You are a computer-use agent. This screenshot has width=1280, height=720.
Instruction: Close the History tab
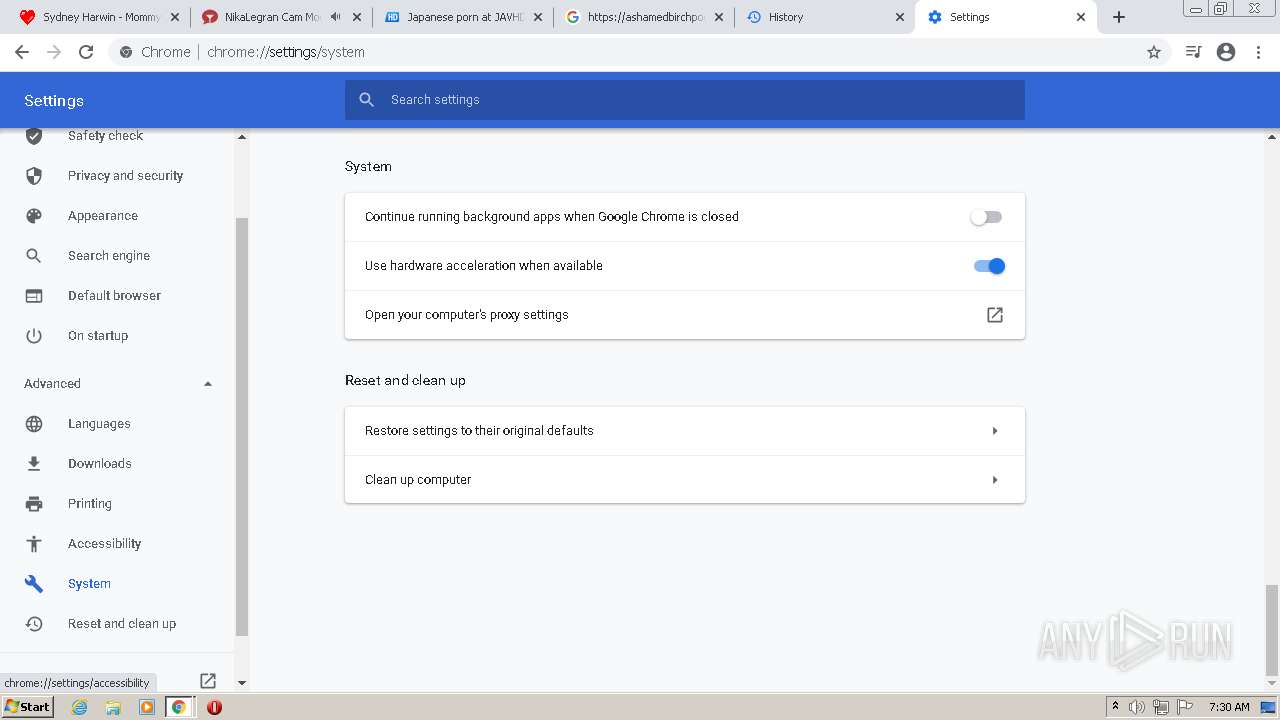900,17
